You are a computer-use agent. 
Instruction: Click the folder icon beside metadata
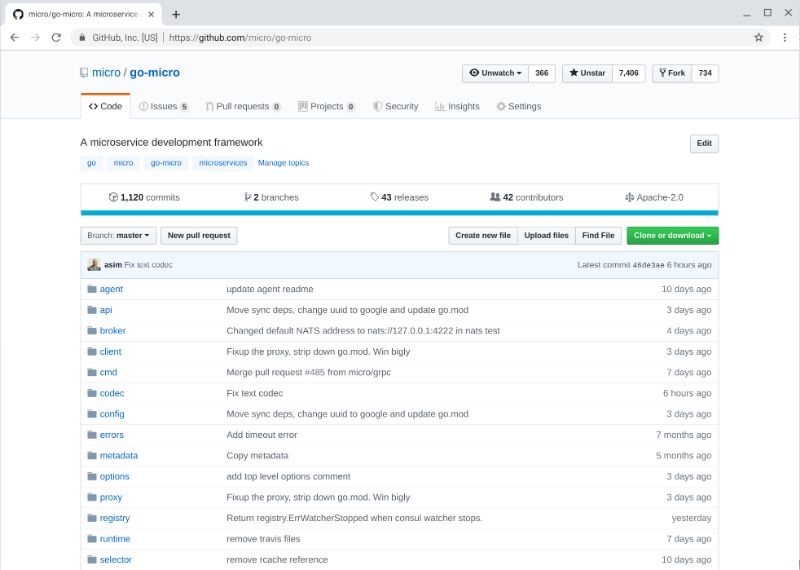pyautogui.click(x=92, y=455)
